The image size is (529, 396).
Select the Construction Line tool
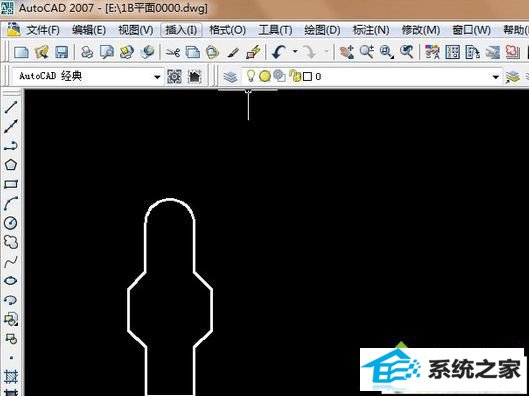point(11,126)
